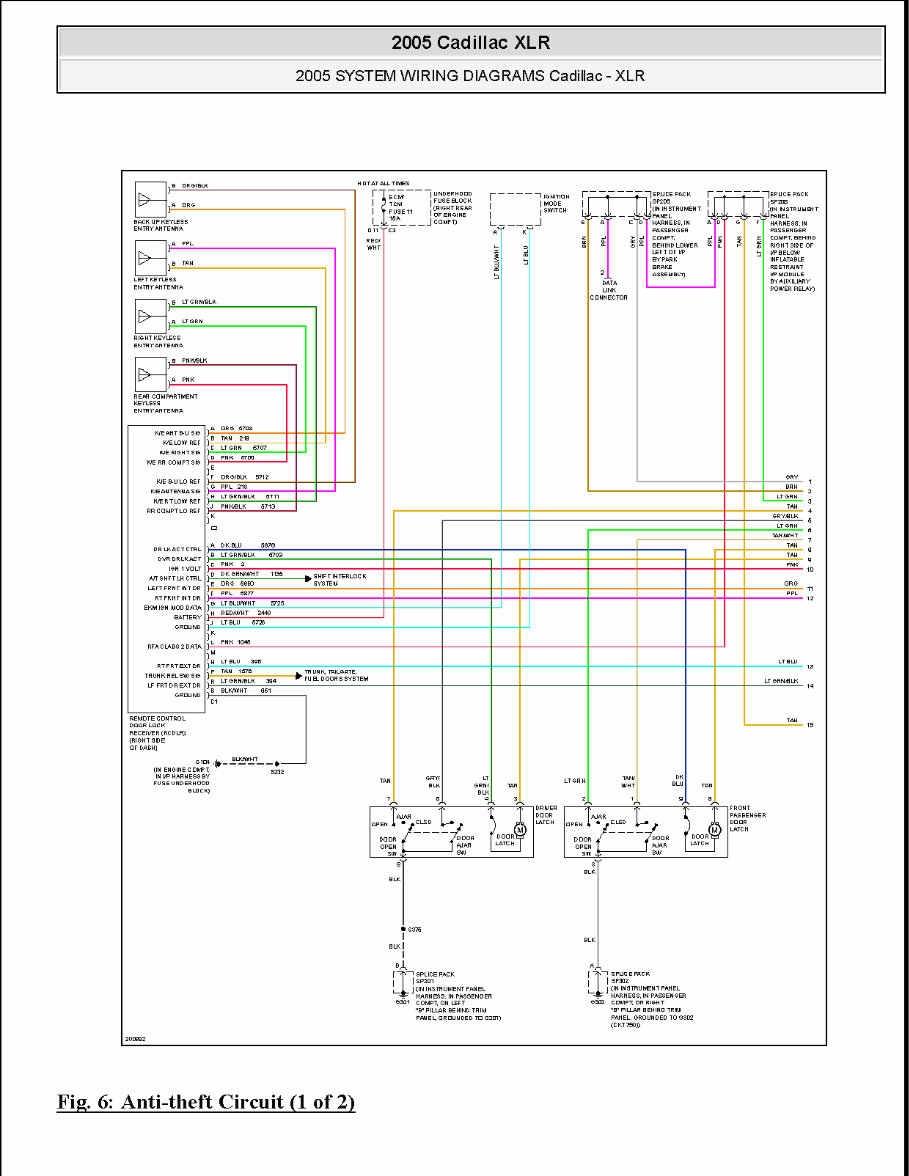Click the 'RFA CLASS 2 DATA' pin label

174,646
